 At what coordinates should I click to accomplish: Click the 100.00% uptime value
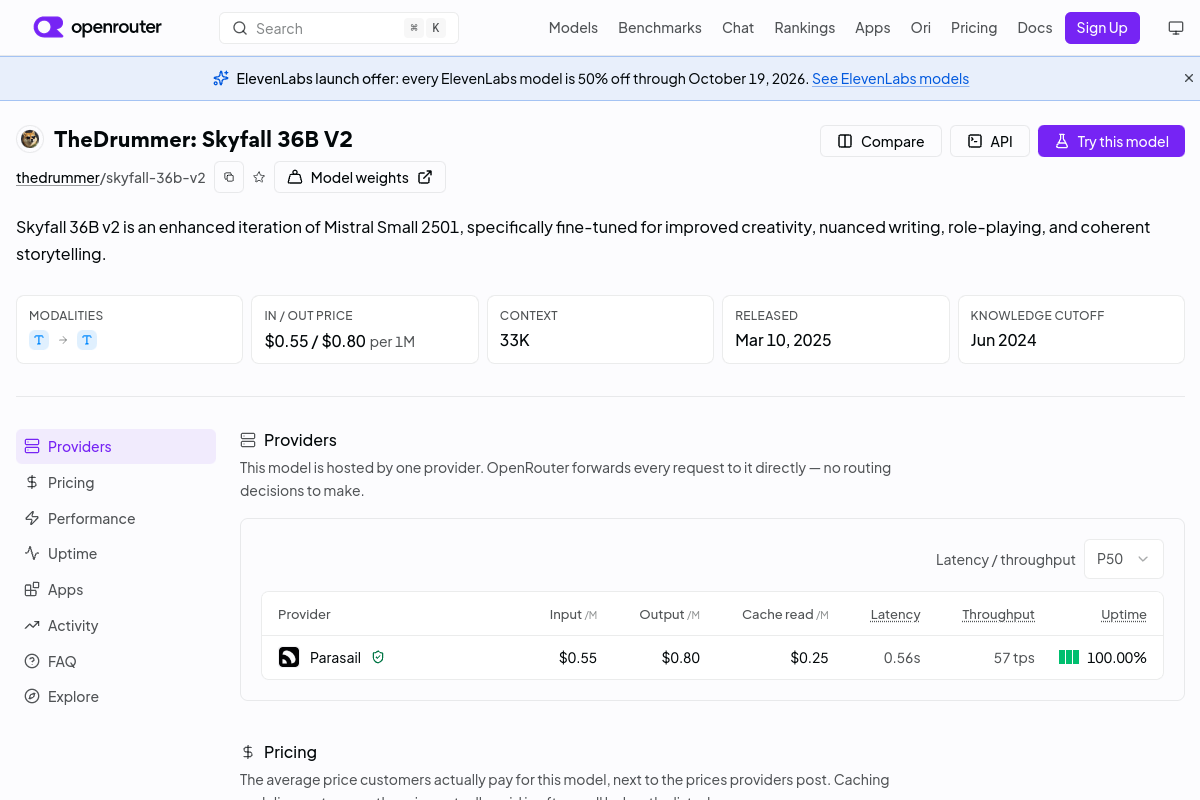pyautogui.click(x=1117, y=658)
